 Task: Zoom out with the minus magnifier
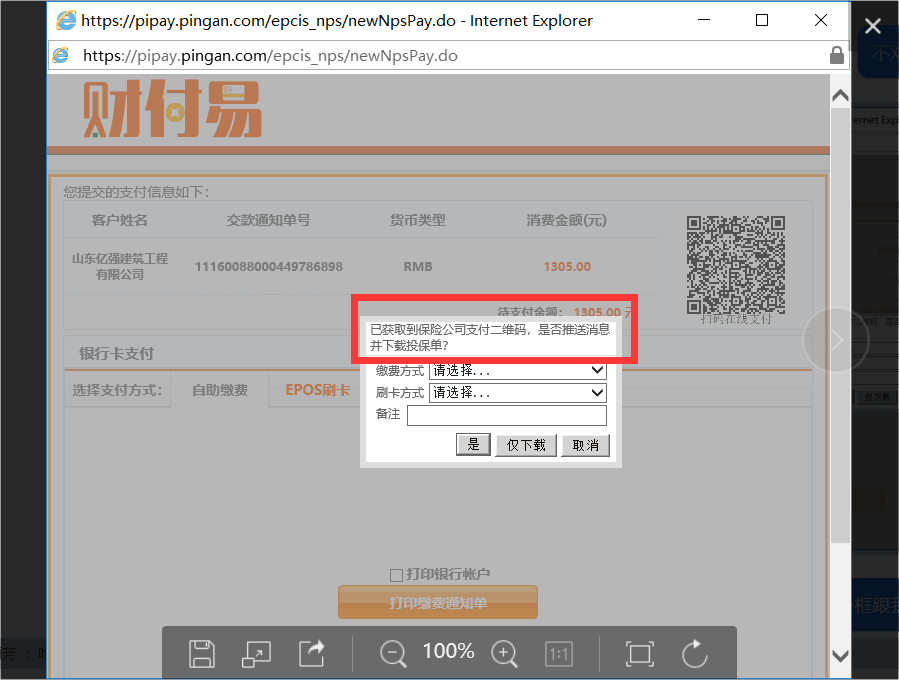pyautogui.click(x=393, y=654)
